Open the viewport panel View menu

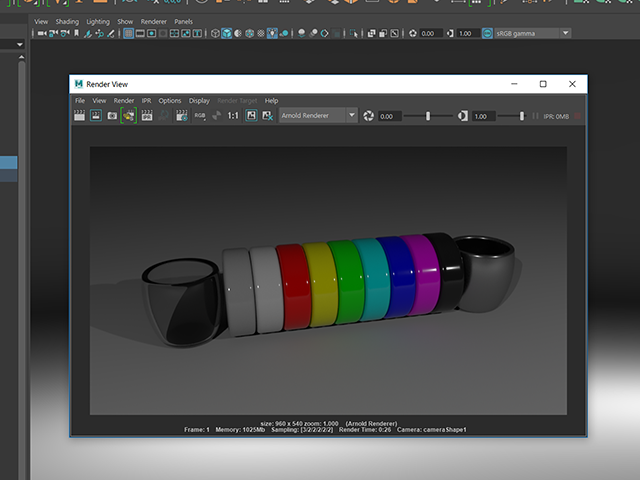click(x=41, y=22)
